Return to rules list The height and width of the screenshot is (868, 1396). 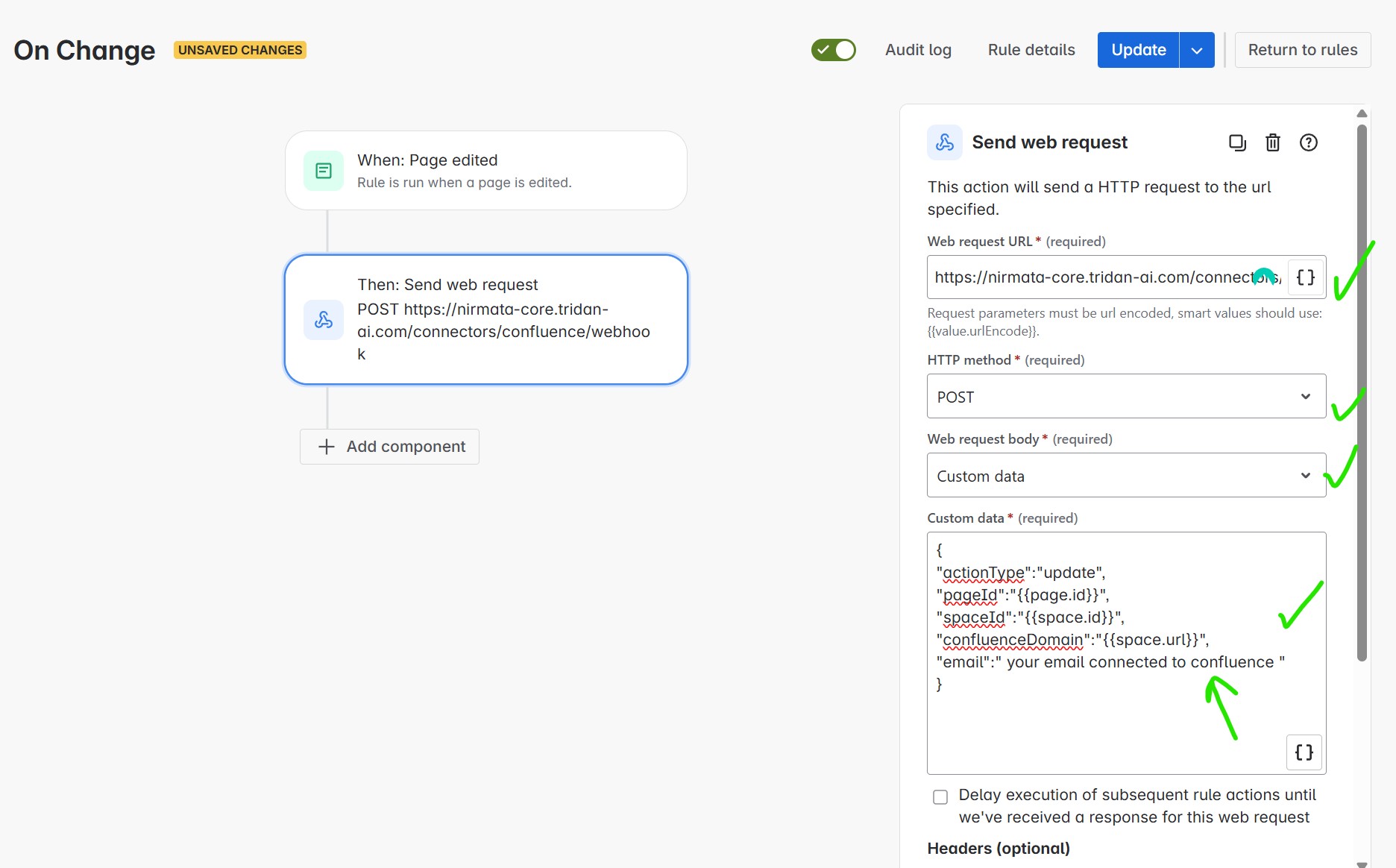pos(1303,50)
